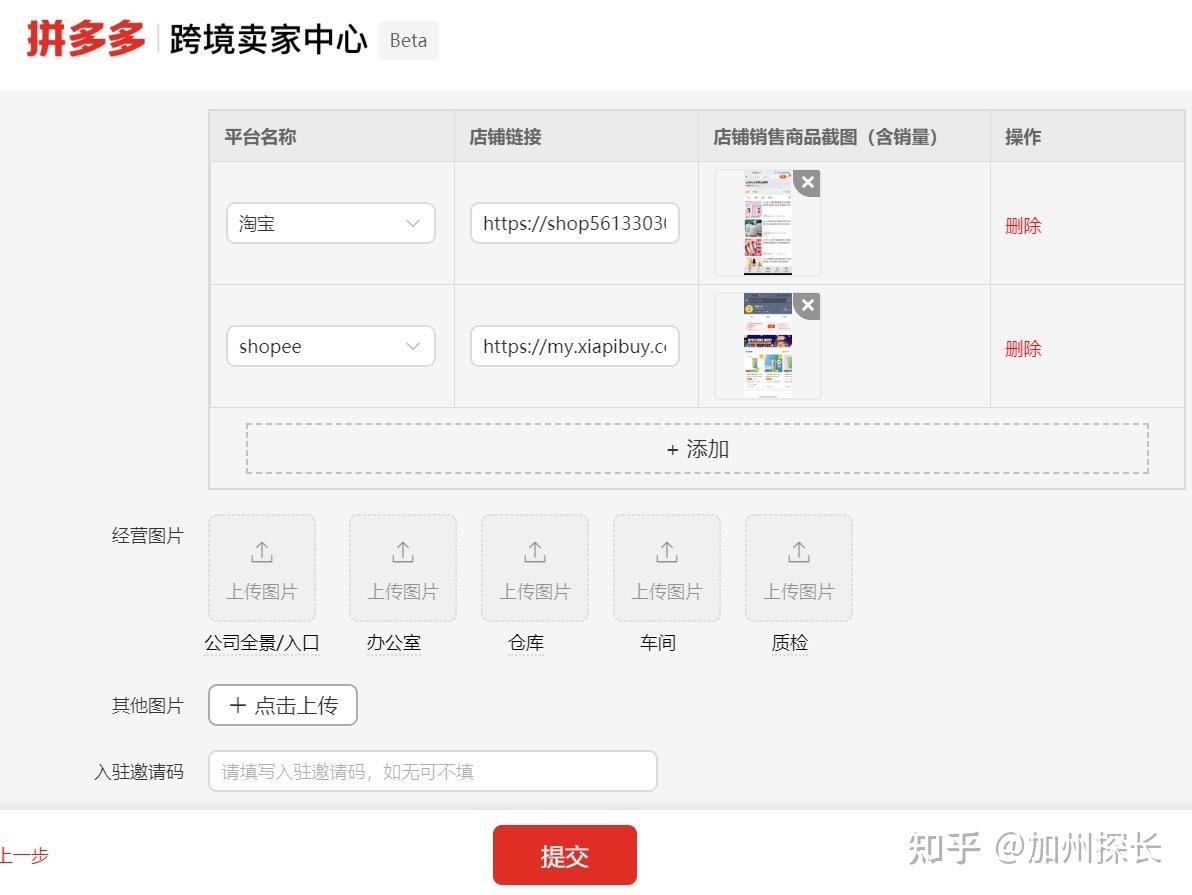Click the 入驻邀请码 input field
Screen dimensions: 1192x895
pos(433,771)
